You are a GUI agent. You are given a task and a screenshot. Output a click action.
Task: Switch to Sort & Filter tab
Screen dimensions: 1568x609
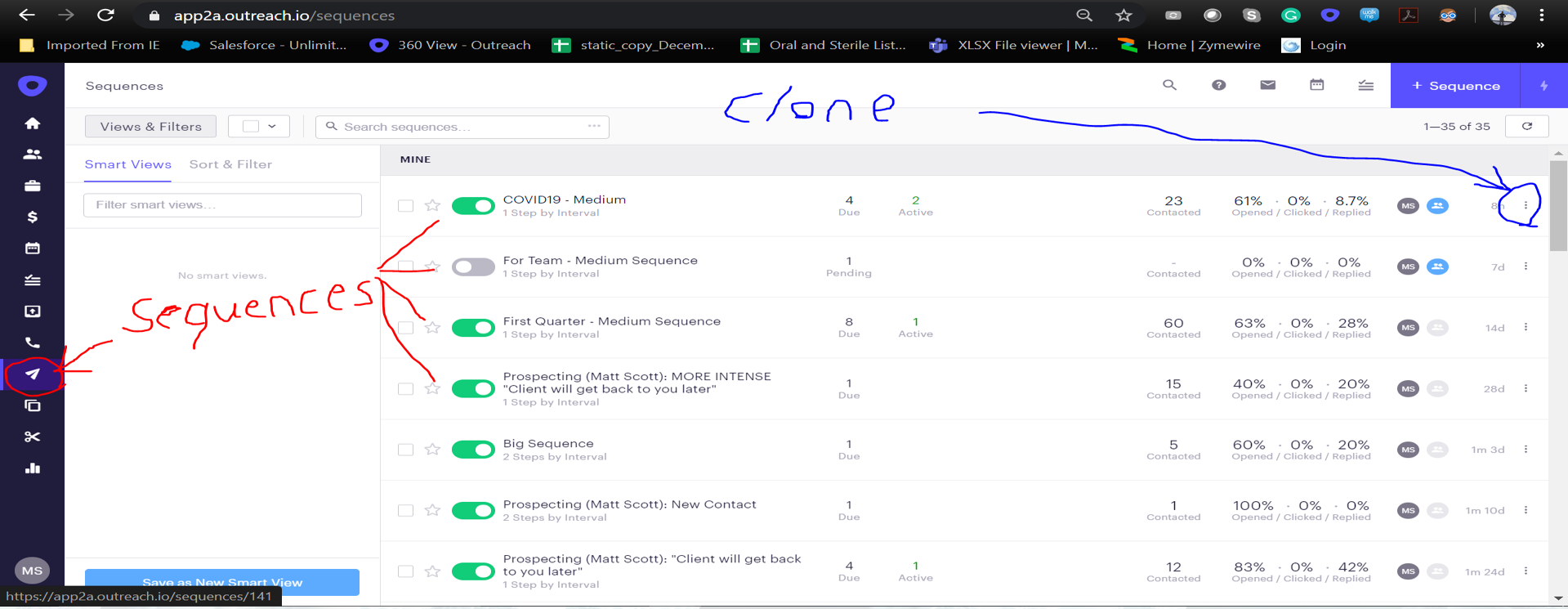230,164
